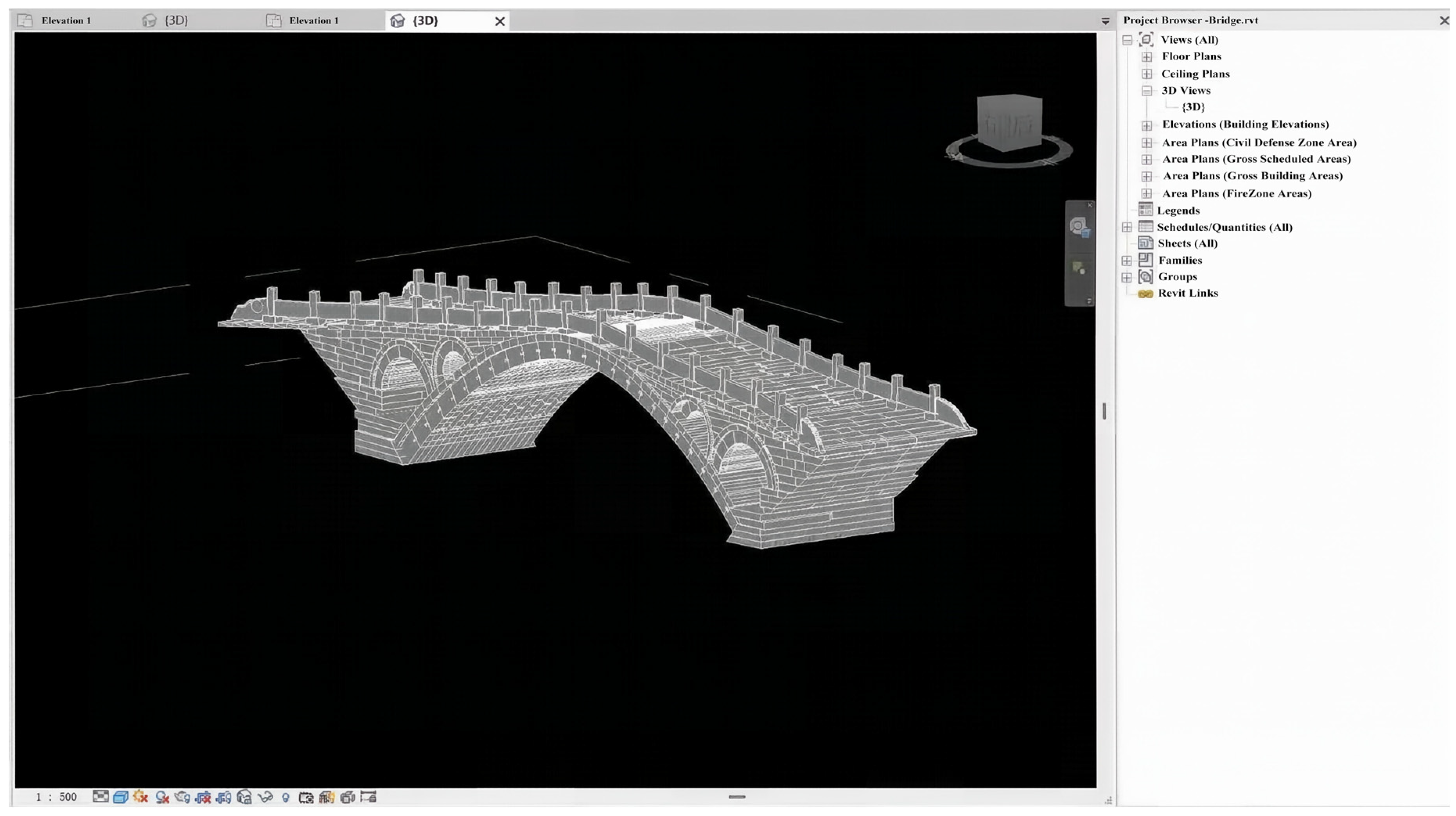Screen dimensions: 1456x816
Task: Expand Area Plans (Gross Scheduled Areas)
Action: [x=1147, y=160]
